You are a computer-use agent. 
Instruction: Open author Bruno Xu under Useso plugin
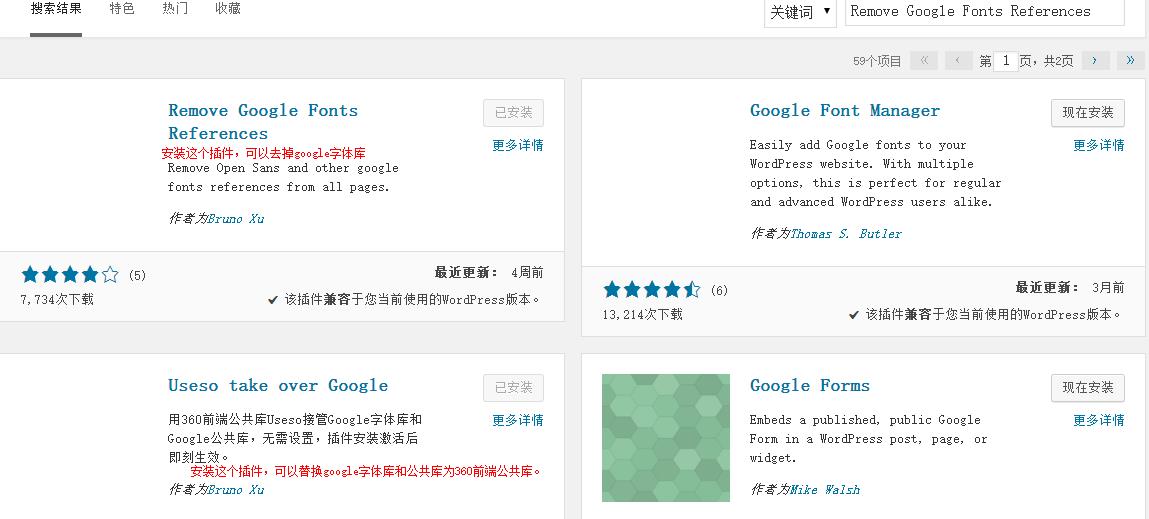(x=236, y=489)
